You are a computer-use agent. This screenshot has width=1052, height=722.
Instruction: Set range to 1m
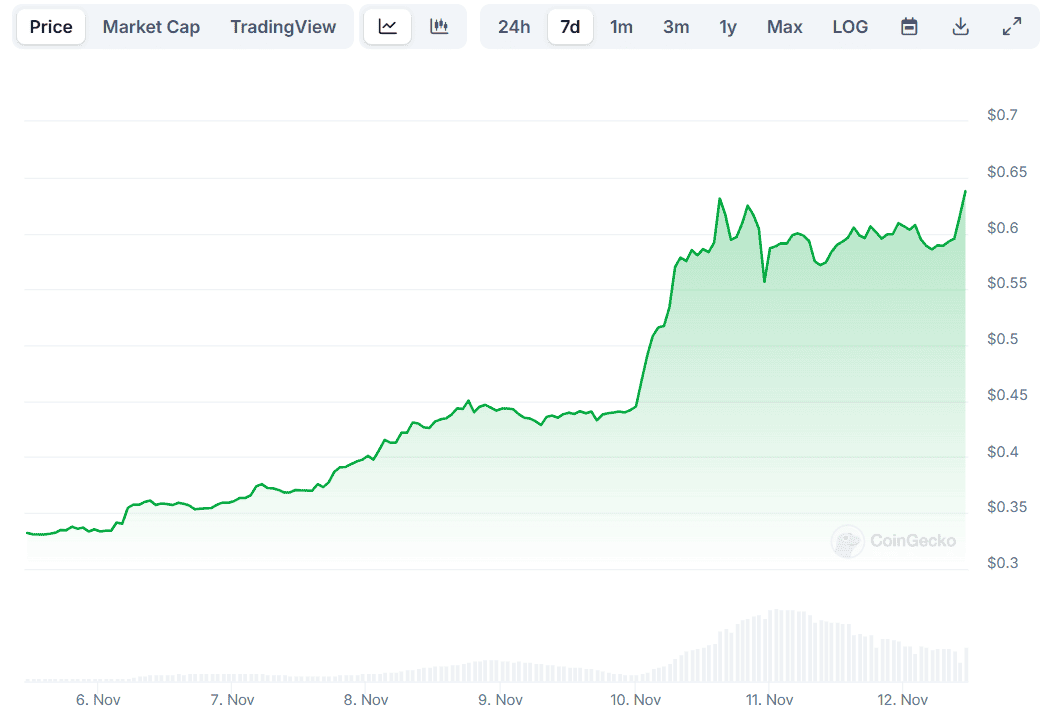621,27
